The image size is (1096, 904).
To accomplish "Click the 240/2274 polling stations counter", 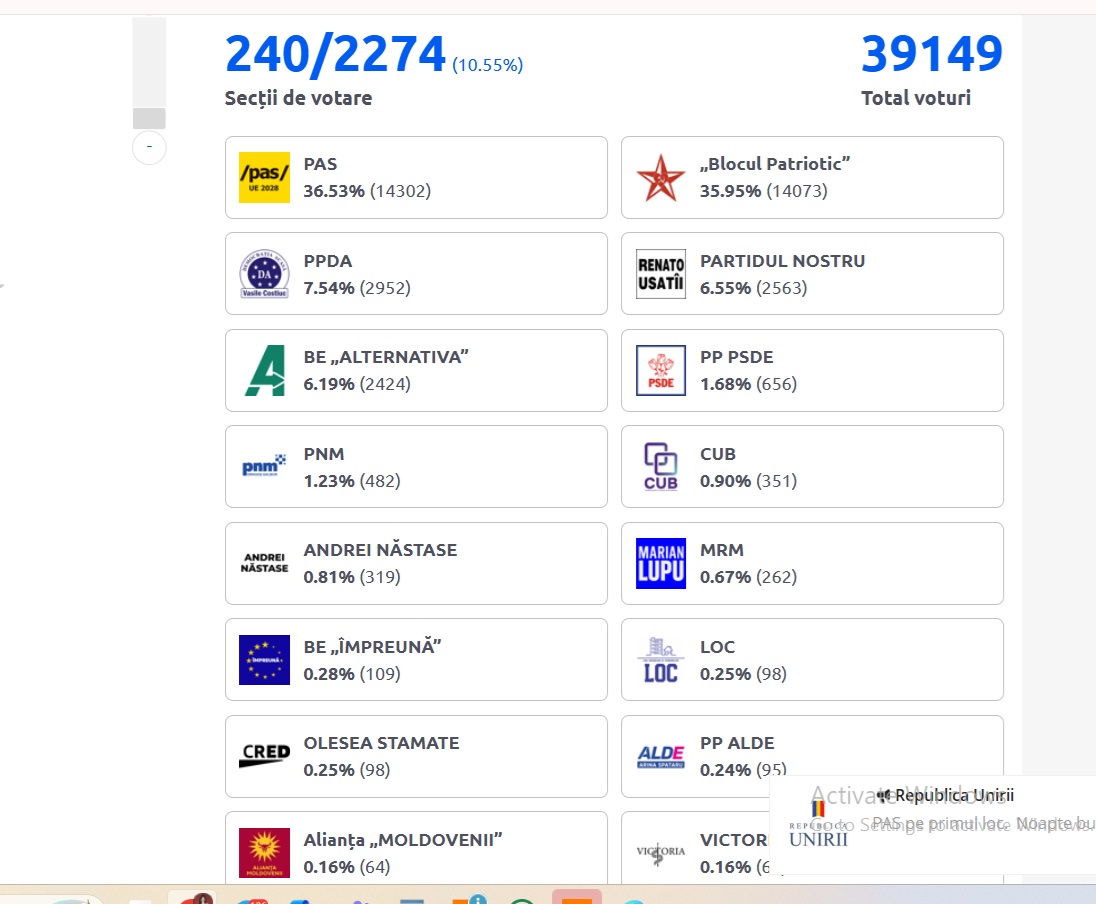I will pos(335,55).
